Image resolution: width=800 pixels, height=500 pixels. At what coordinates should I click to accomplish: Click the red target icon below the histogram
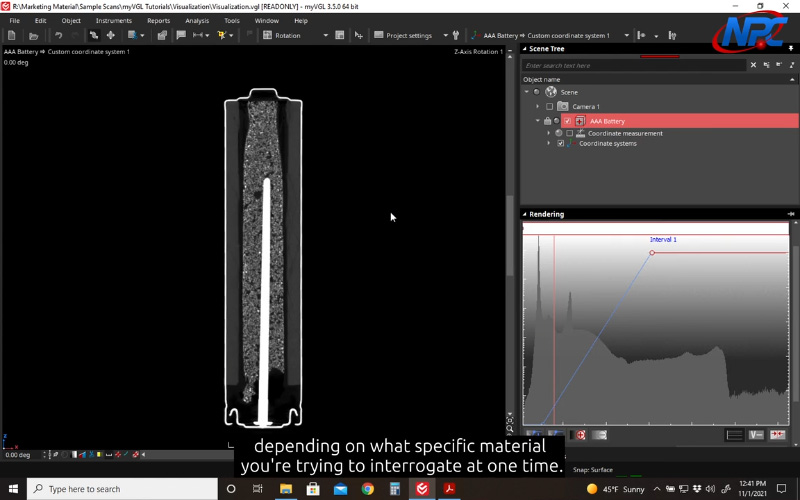tap(581, 435)
